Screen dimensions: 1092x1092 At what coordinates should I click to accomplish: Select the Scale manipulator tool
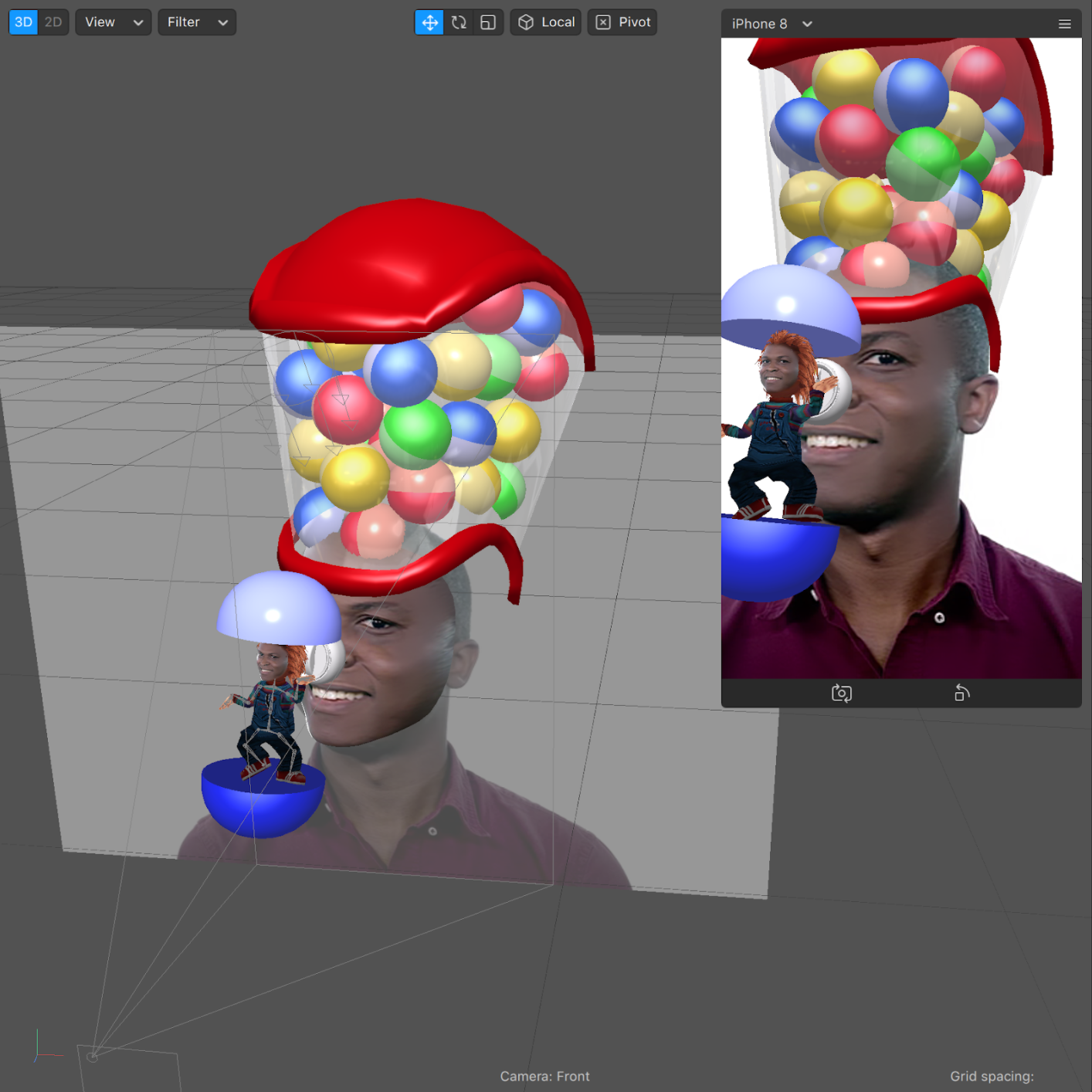click(x=488, y=22)
